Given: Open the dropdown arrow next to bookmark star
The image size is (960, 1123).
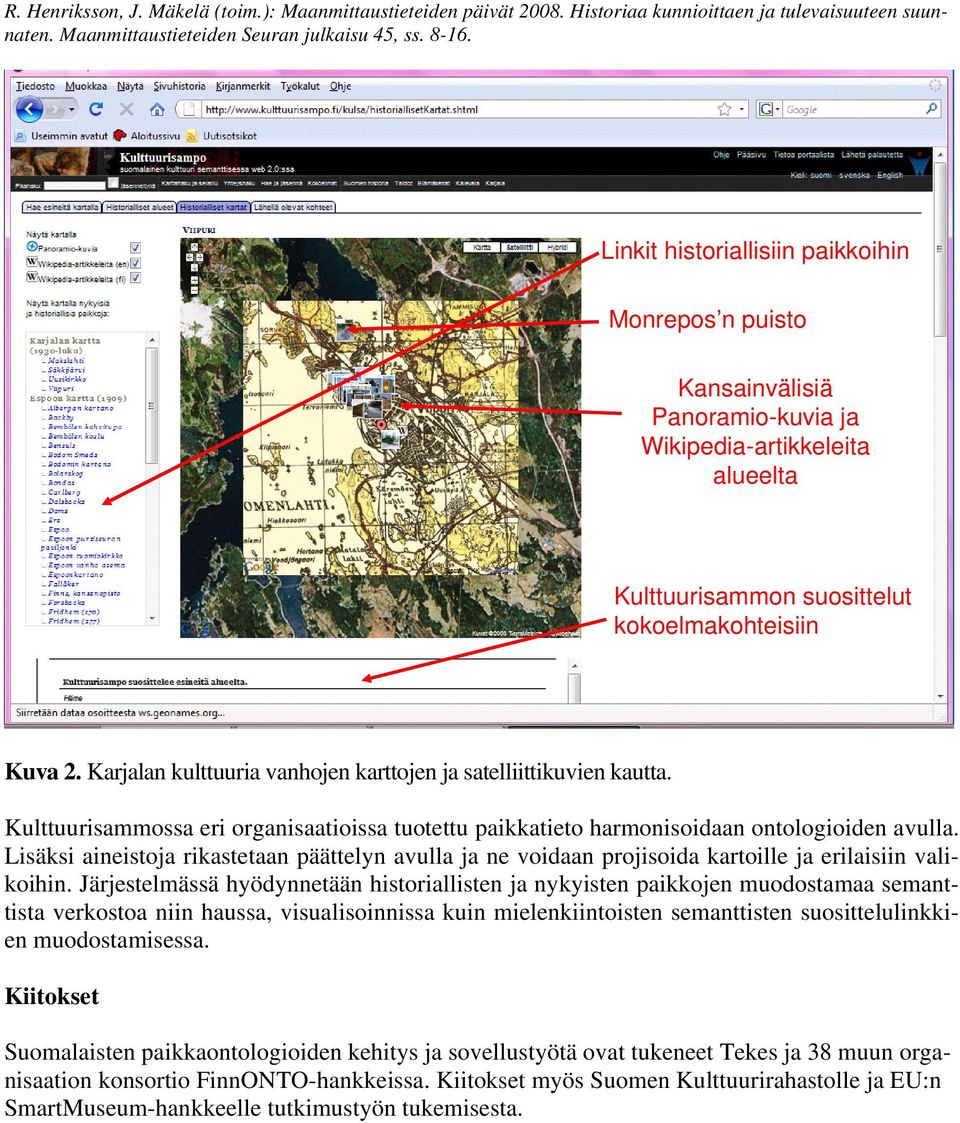Looking at the screenshot, I should click(742, 110).
